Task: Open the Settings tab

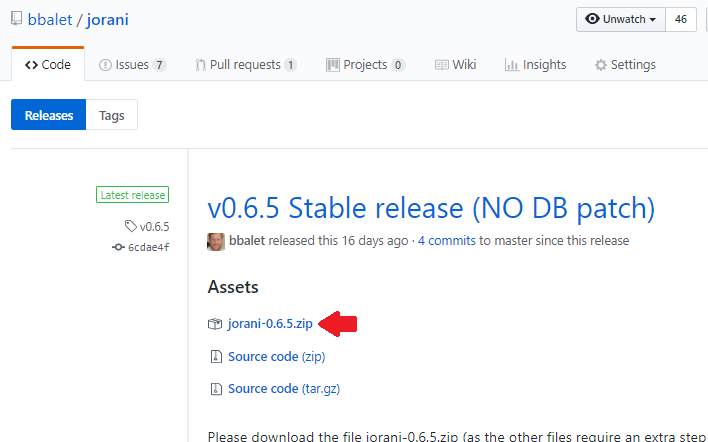Action: coord(625,65)
